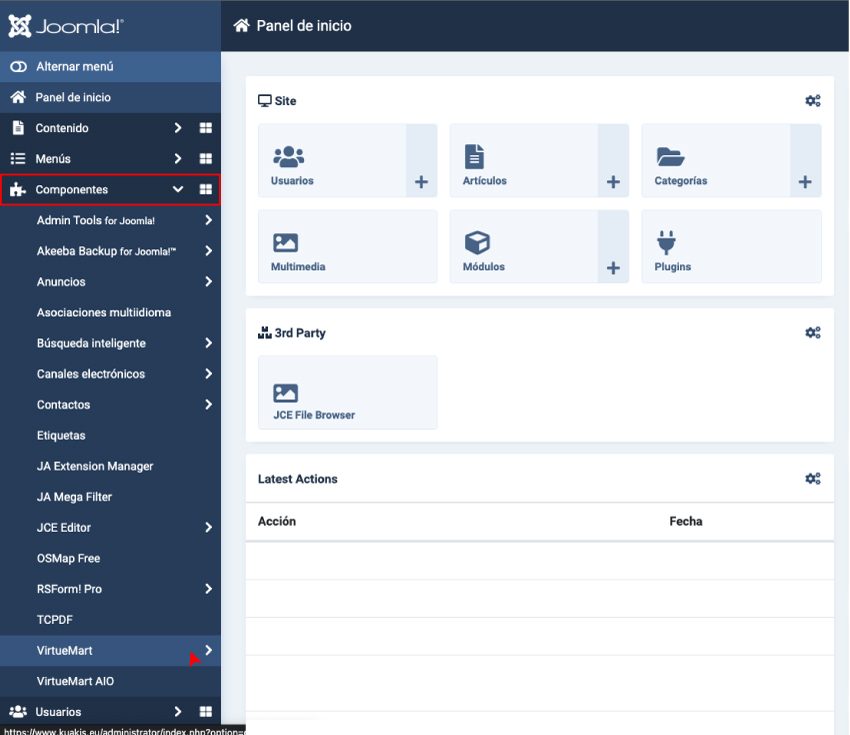Expand the VirtueMart submenu arrow
The height and width of the screenshot is (735, 850).
tap(209, 650)
